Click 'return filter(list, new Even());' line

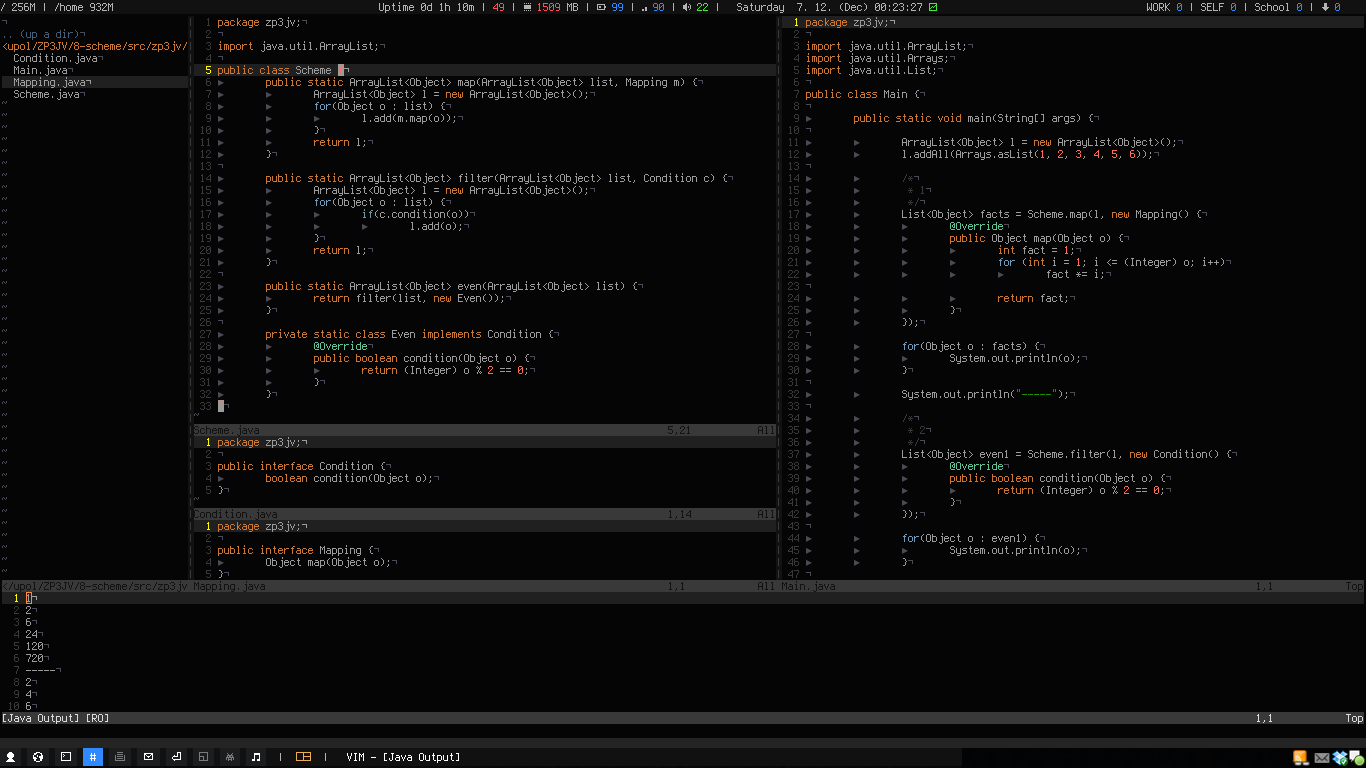click(411, 298)
